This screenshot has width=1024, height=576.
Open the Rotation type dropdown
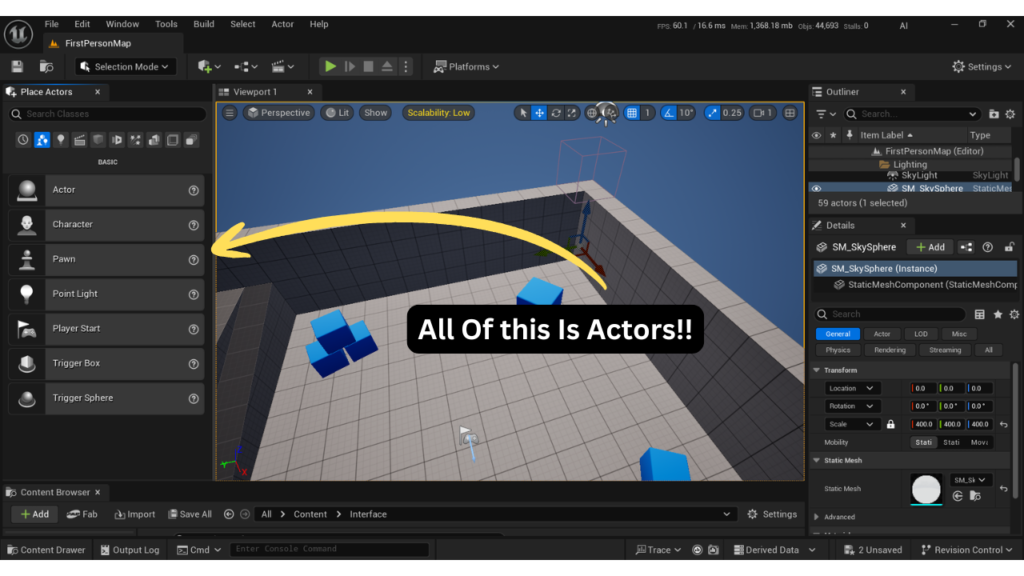tap(852, 406)
